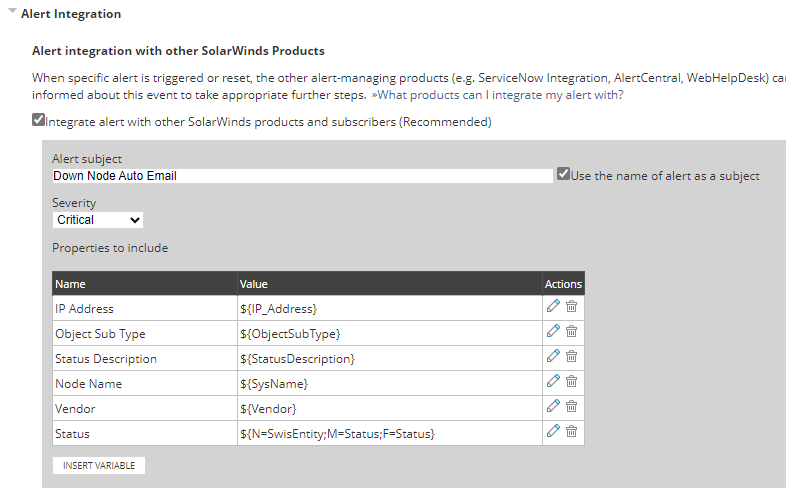Click the Insert Variable button
Image resolution: width=786 pixels, height=503 pixels.
[x=100, y=466]
